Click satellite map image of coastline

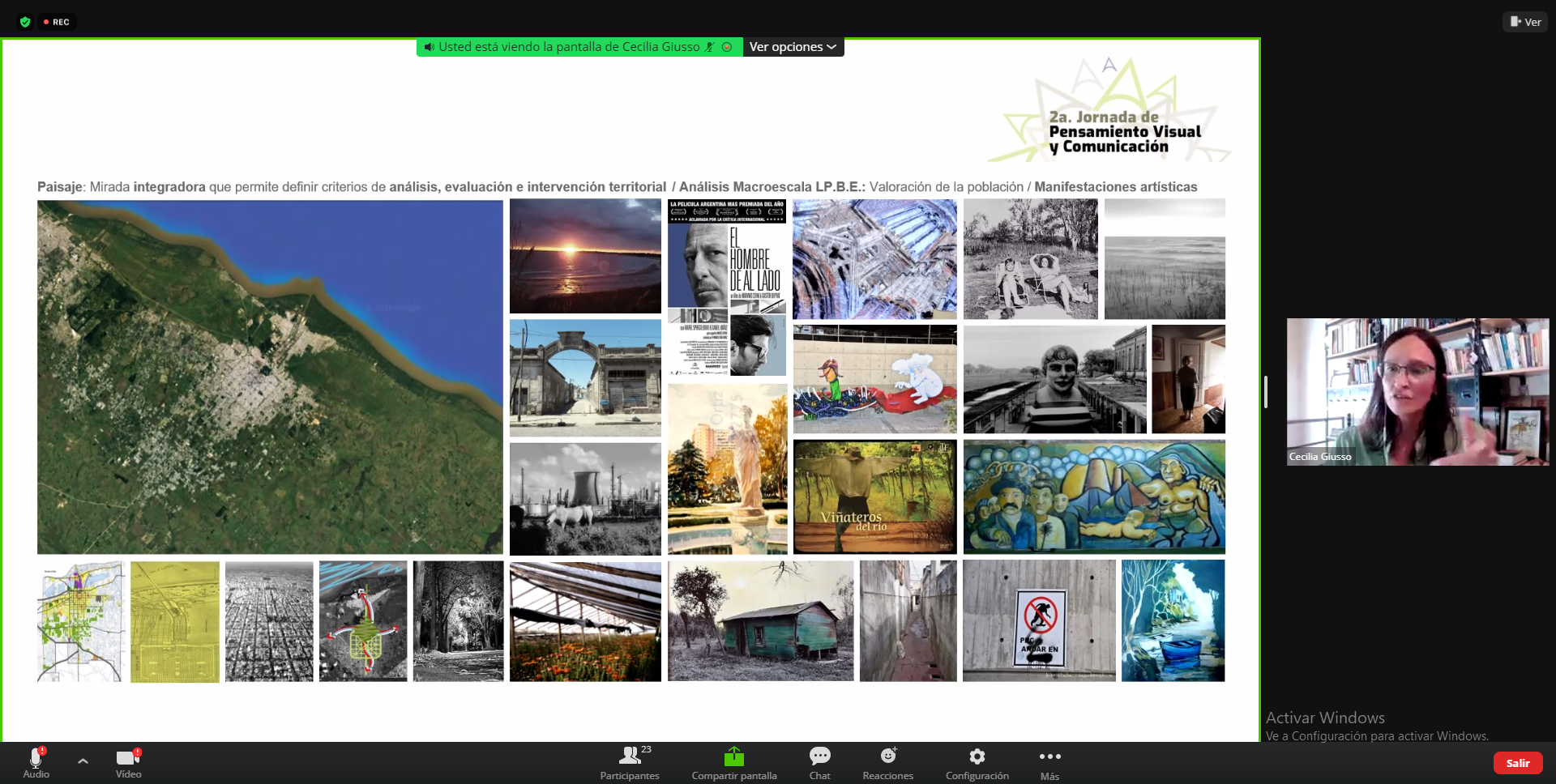coord(270,377)
